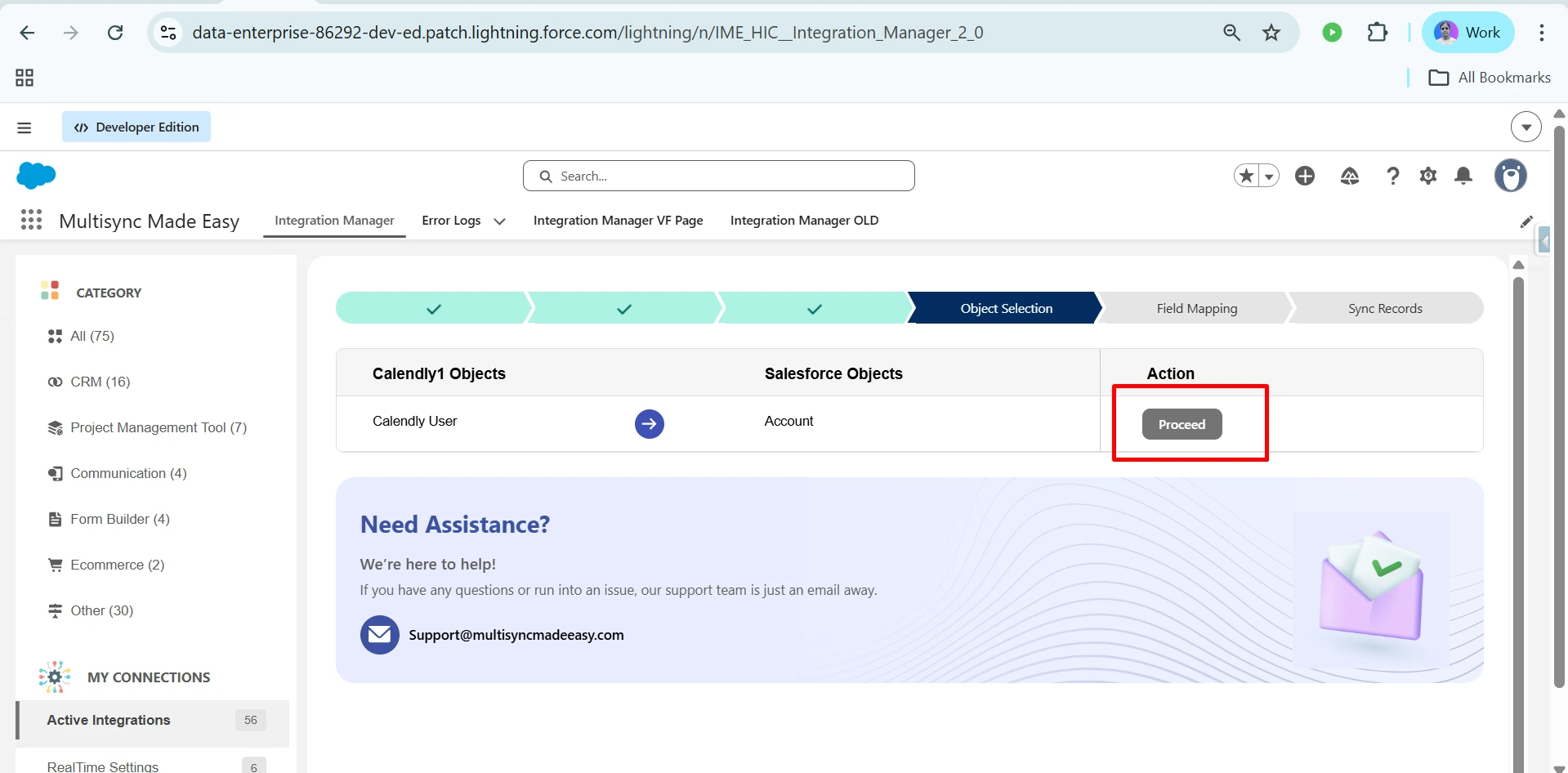Image resolution: width=1568 pixels, height=773 pixels.
Task: Select the Sync Records step
Action: 1385,308
